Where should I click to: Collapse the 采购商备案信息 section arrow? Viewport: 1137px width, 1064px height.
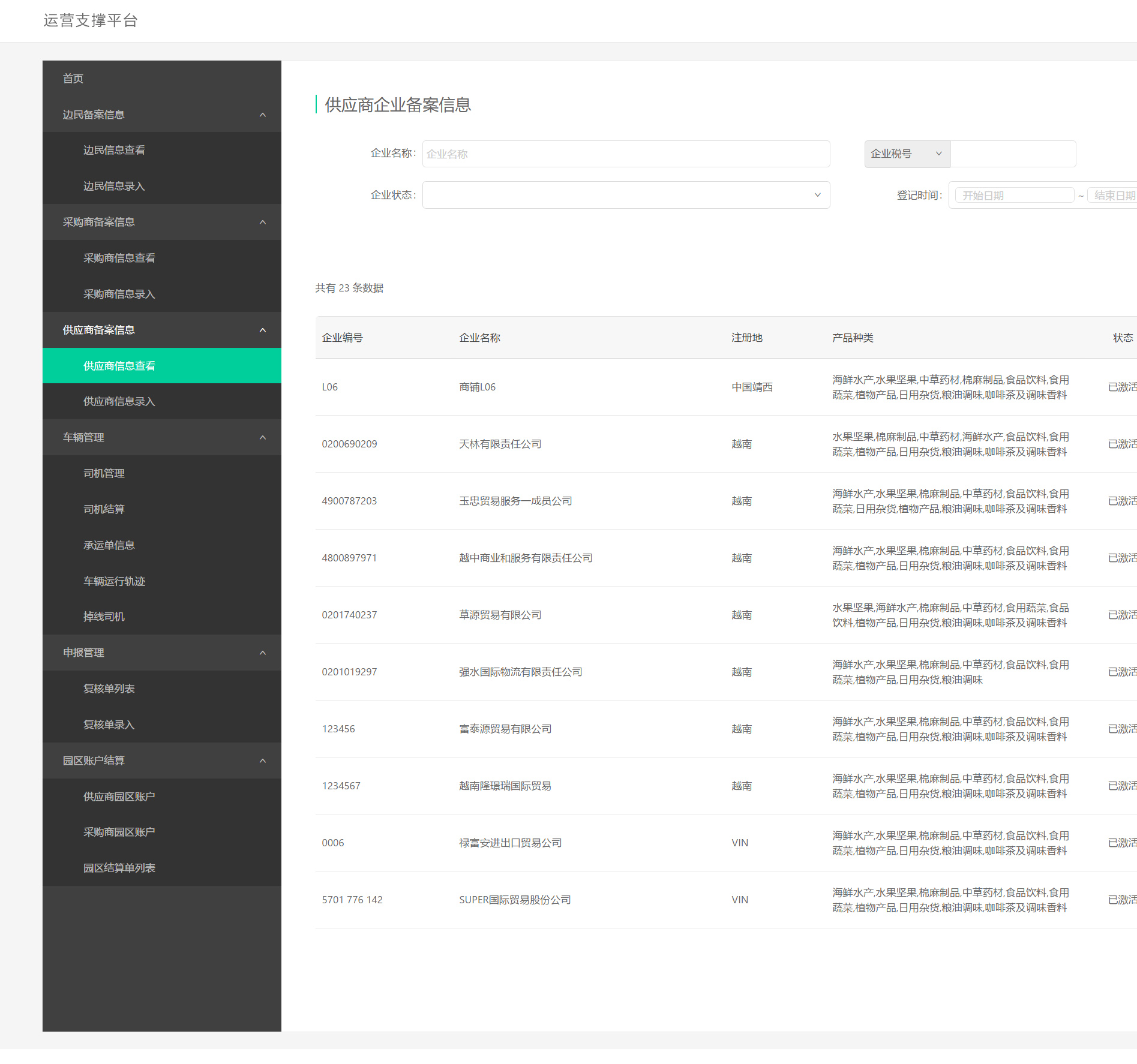[262, 222]
